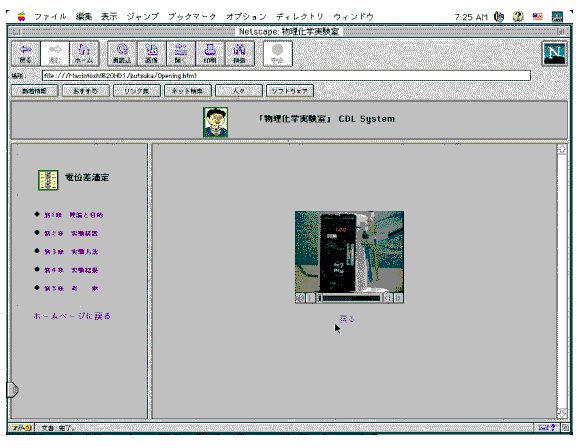Click the Images (画像) toolbar icon

(x=152, y=54)
